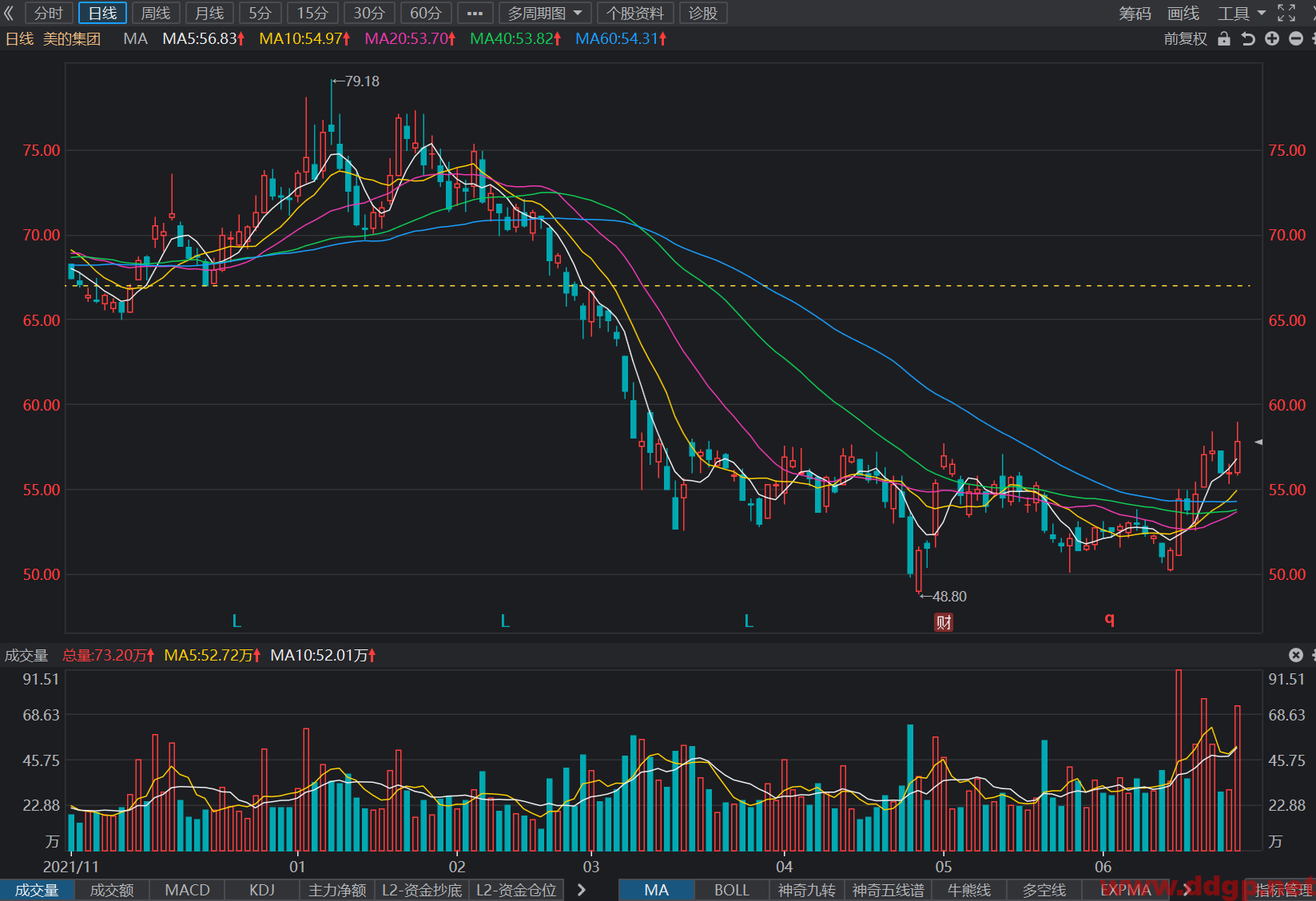The height and width of the screenshot is (901, 1316).
Task: Click the 诊股 diagnosis button
Action: coord(703,13)
